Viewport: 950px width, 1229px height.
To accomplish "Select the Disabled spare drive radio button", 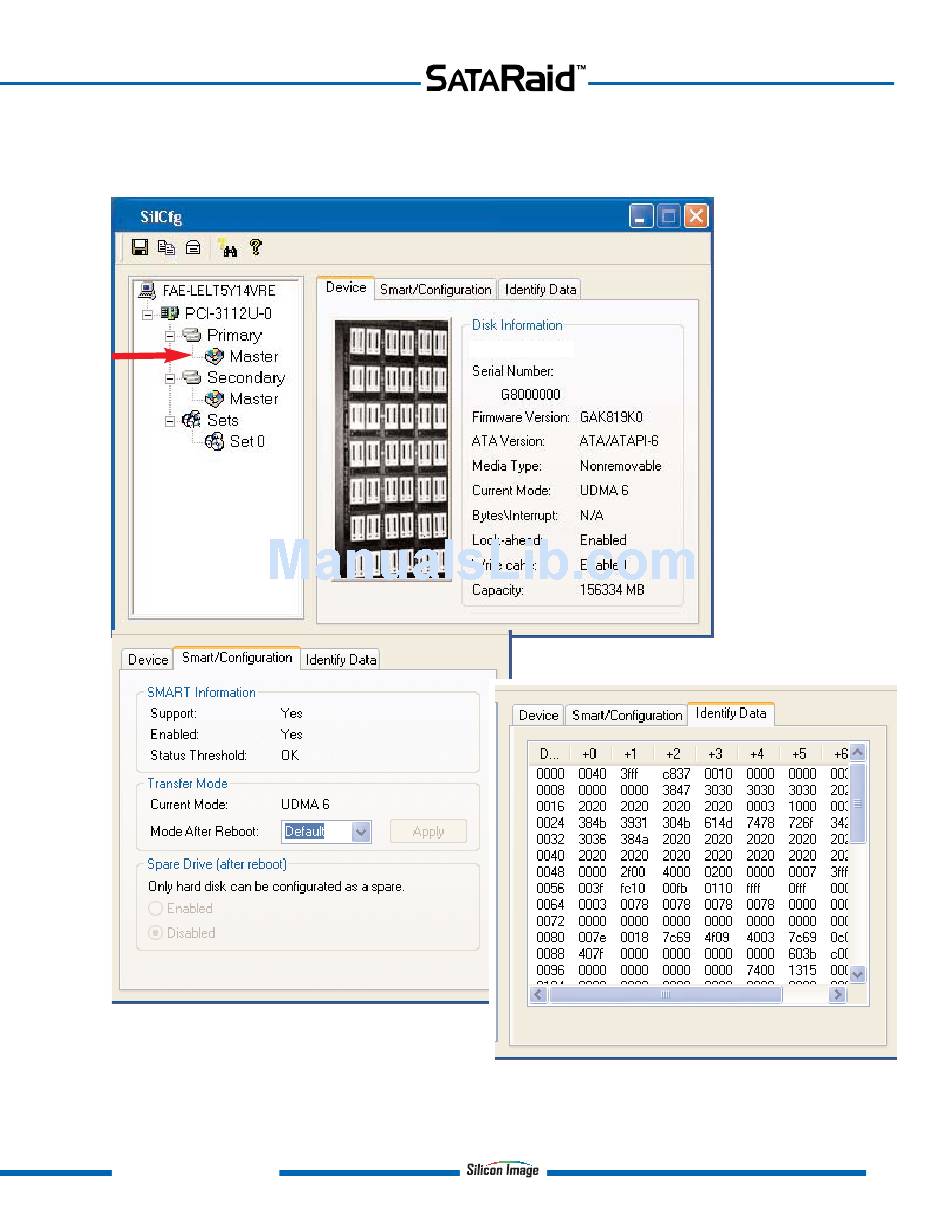I will tap(155, 932).
